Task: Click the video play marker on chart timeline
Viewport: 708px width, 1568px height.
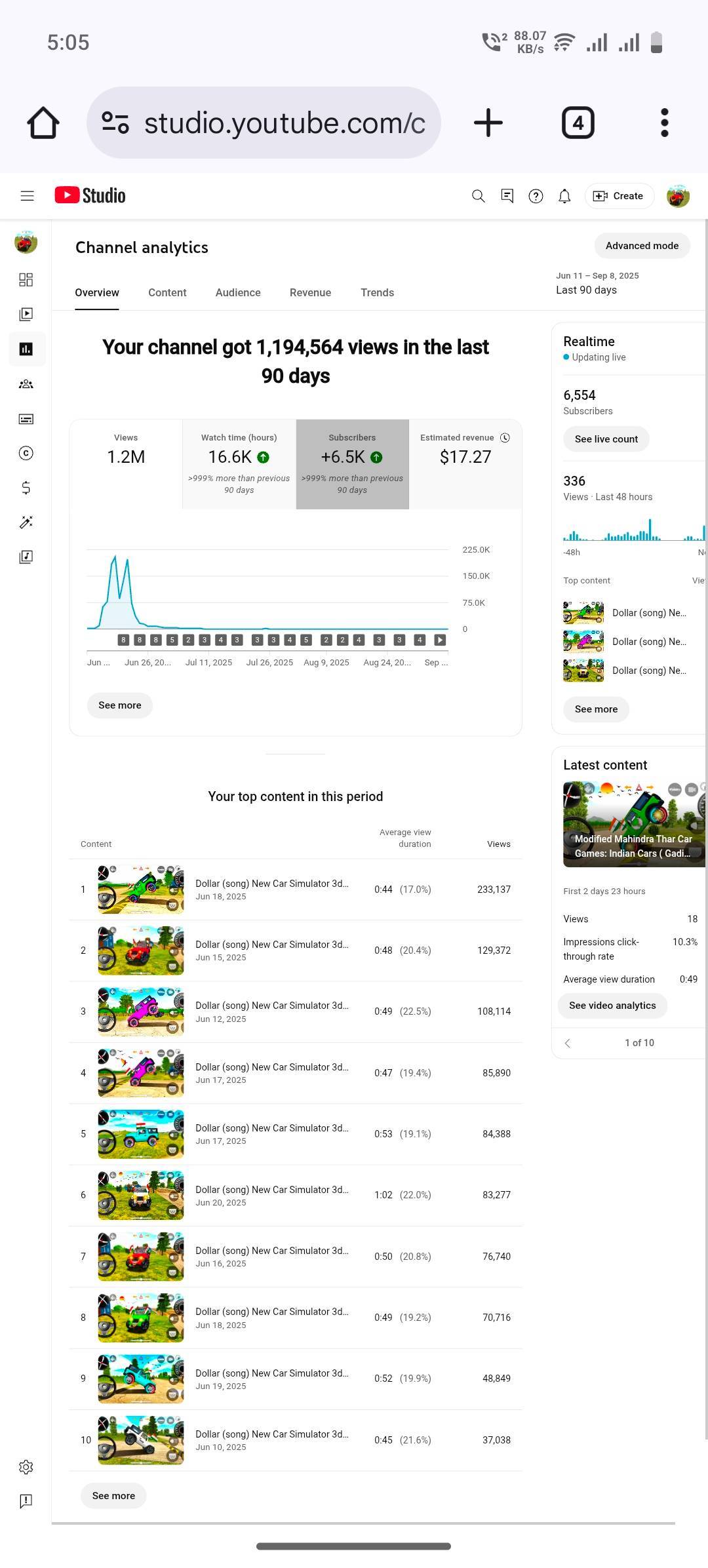Action: click(440, 640)
